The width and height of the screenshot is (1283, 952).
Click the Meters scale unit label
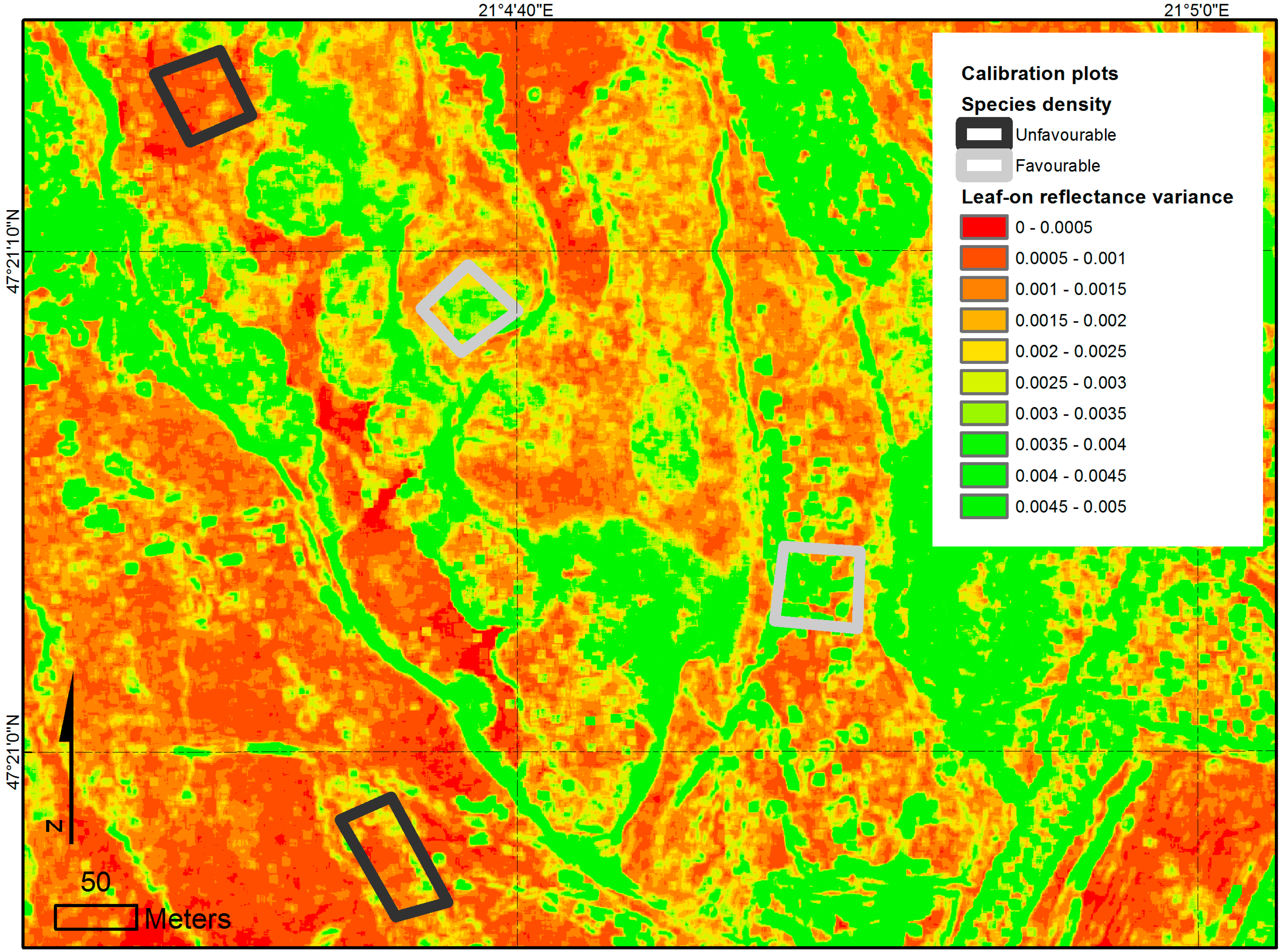coord(187,919)
